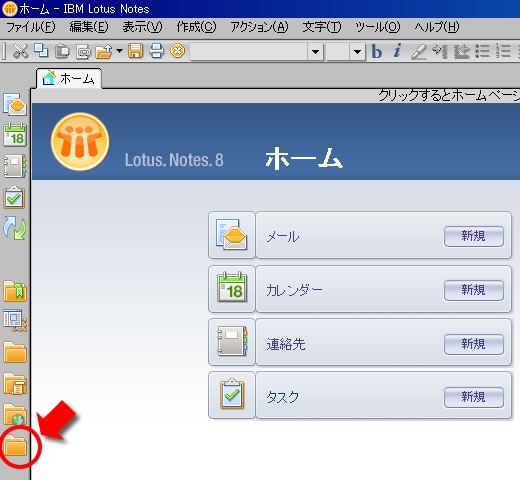The height and width of the screenshot is (480, 520).
Task: Click the outdent toolbar icon
Action: coord(462,51)
